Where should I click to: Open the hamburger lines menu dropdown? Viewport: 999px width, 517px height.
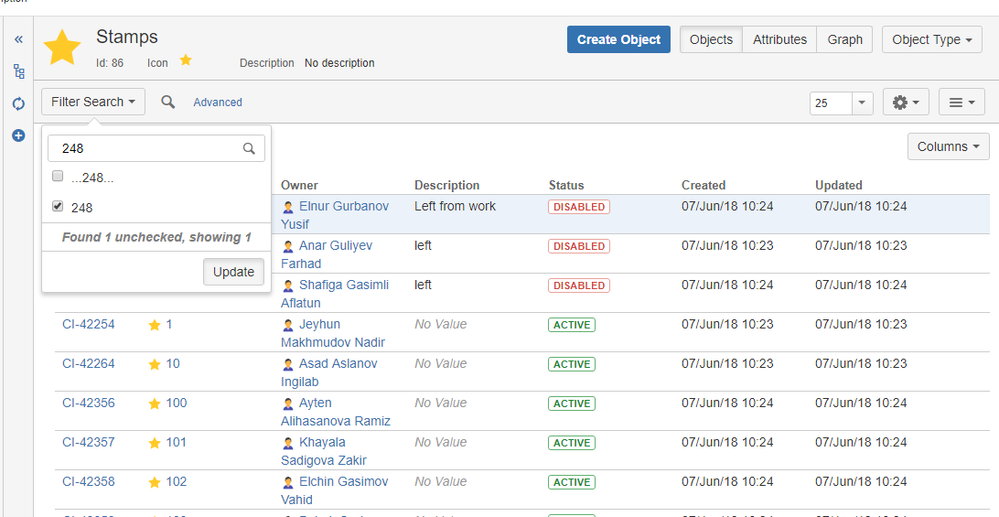pyautogui.click(x=961, y=102)
